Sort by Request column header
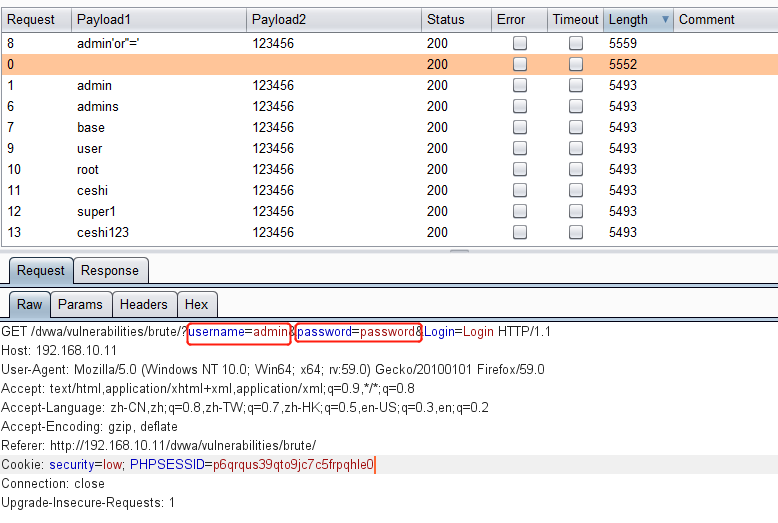This screenshot has height=523, width=778. (x=37, y=20)
